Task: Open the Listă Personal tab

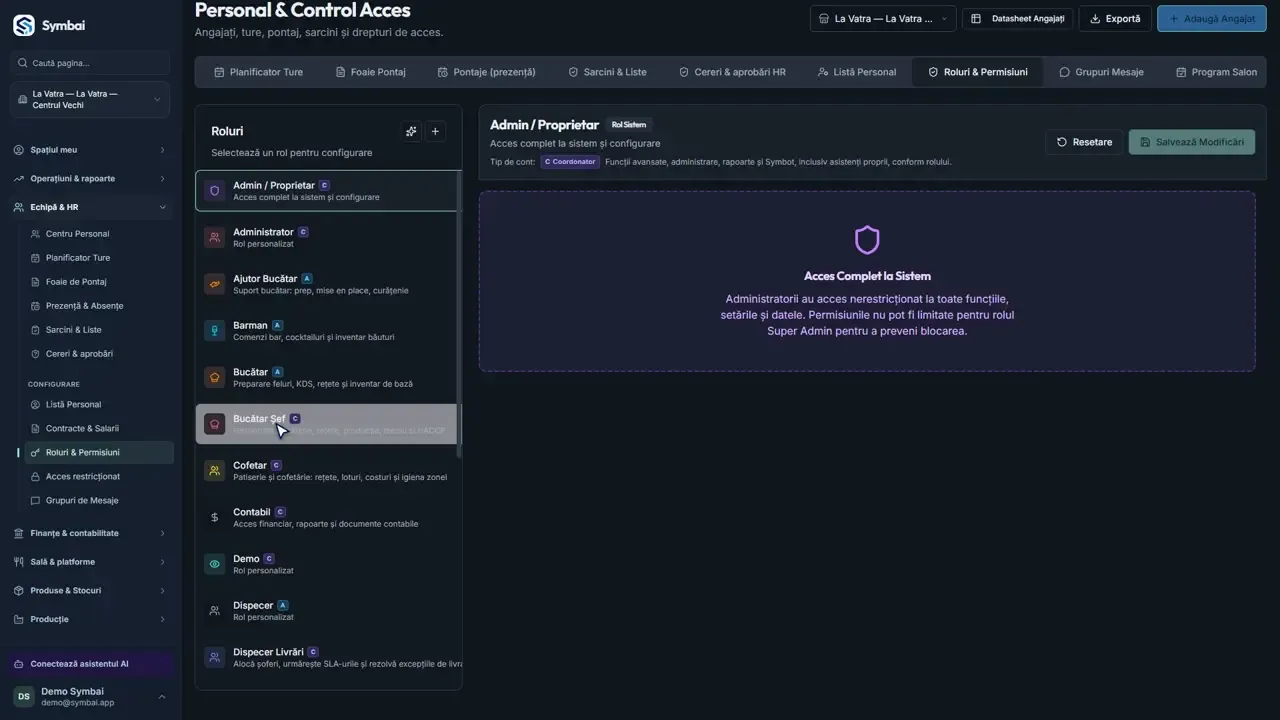Action: tap(856, 72)
